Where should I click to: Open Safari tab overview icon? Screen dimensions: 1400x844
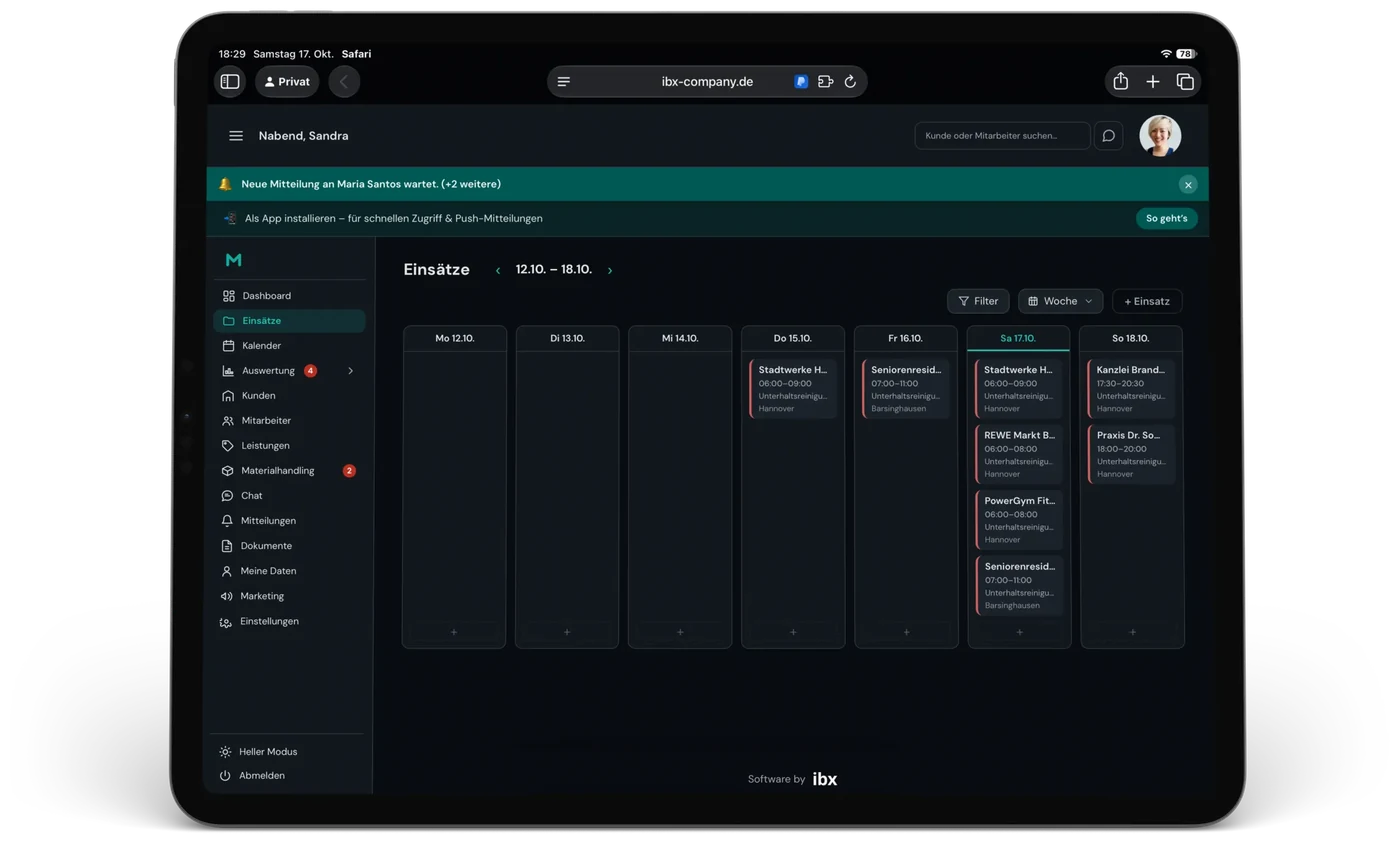click(1185, 82)
